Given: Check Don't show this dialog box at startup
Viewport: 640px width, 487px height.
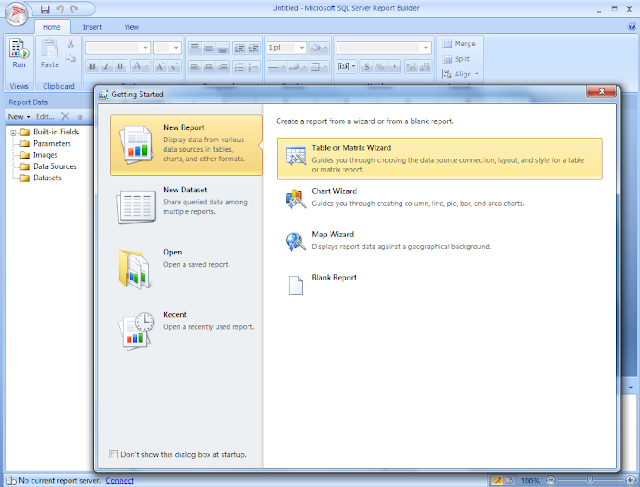Looking at the screenshot, I should pos(113,454).
